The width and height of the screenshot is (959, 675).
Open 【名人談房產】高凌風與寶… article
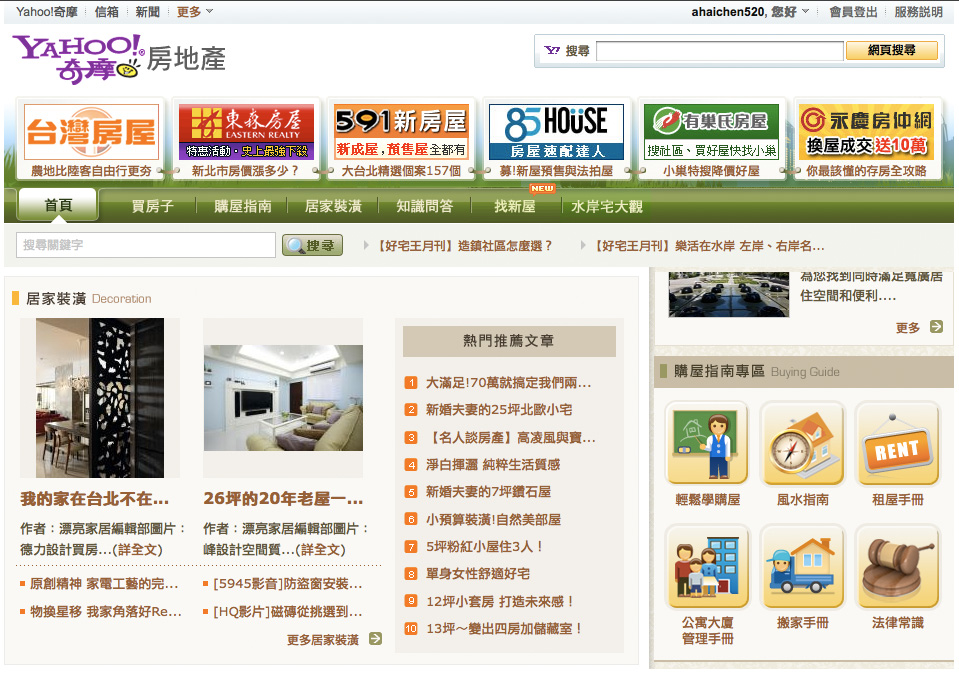pyautogui.click(x=511, y=437)
